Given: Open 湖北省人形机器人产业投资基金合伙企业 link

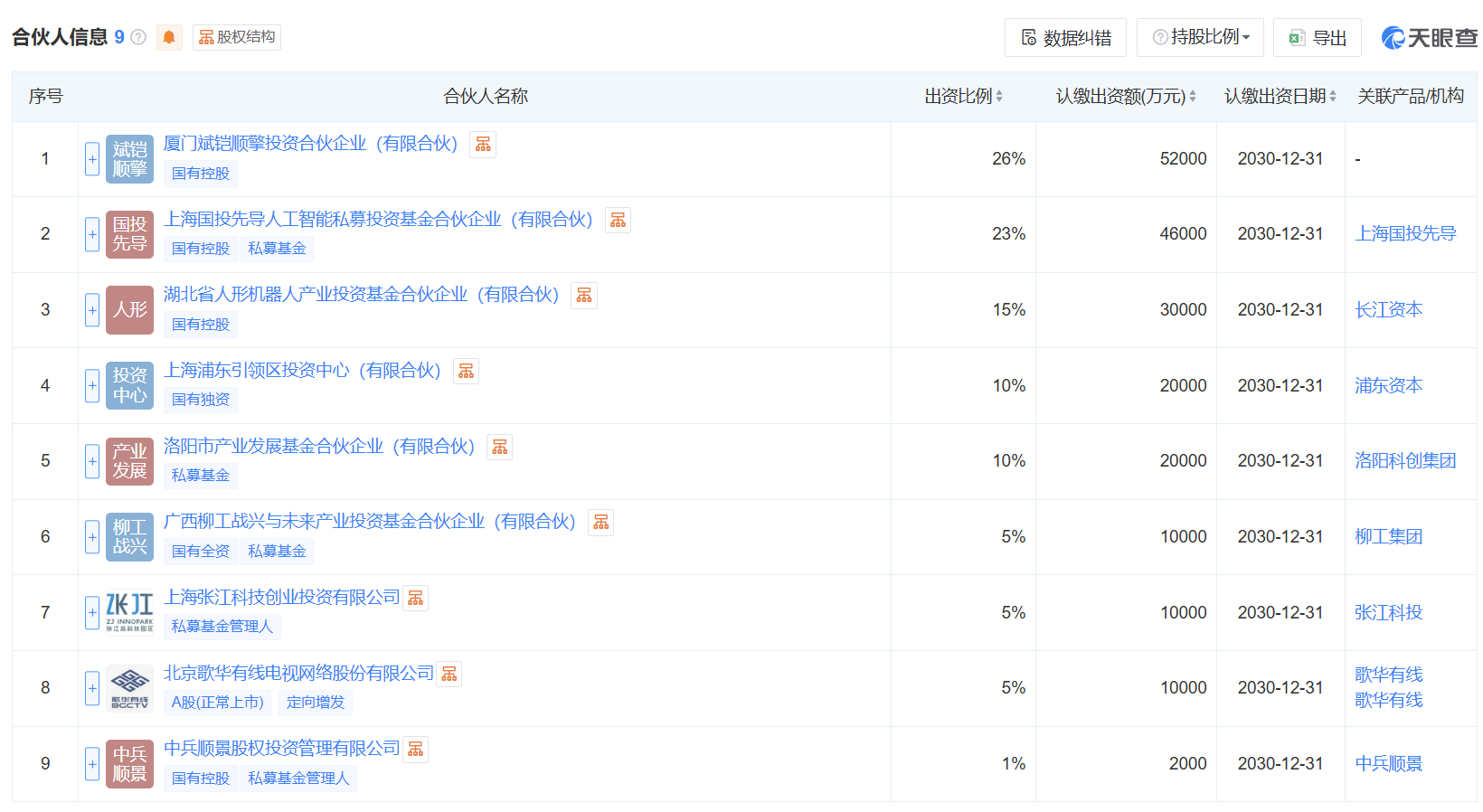Looking at the screenshot, I should (x=361, y=295).
